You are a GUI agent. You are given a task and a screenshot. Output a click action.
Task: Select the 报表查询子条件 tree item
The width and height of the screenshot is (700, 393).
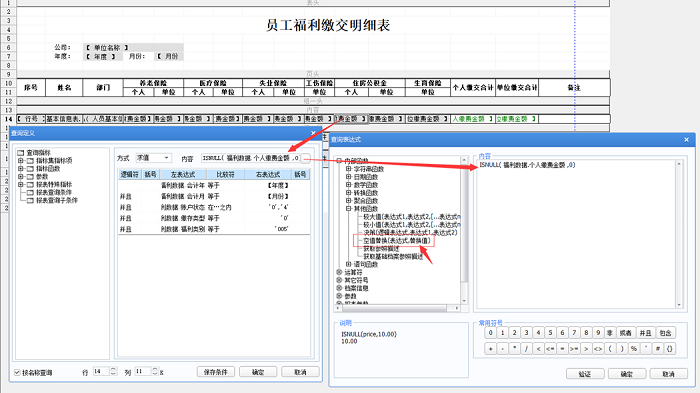[x=57, y=201]
